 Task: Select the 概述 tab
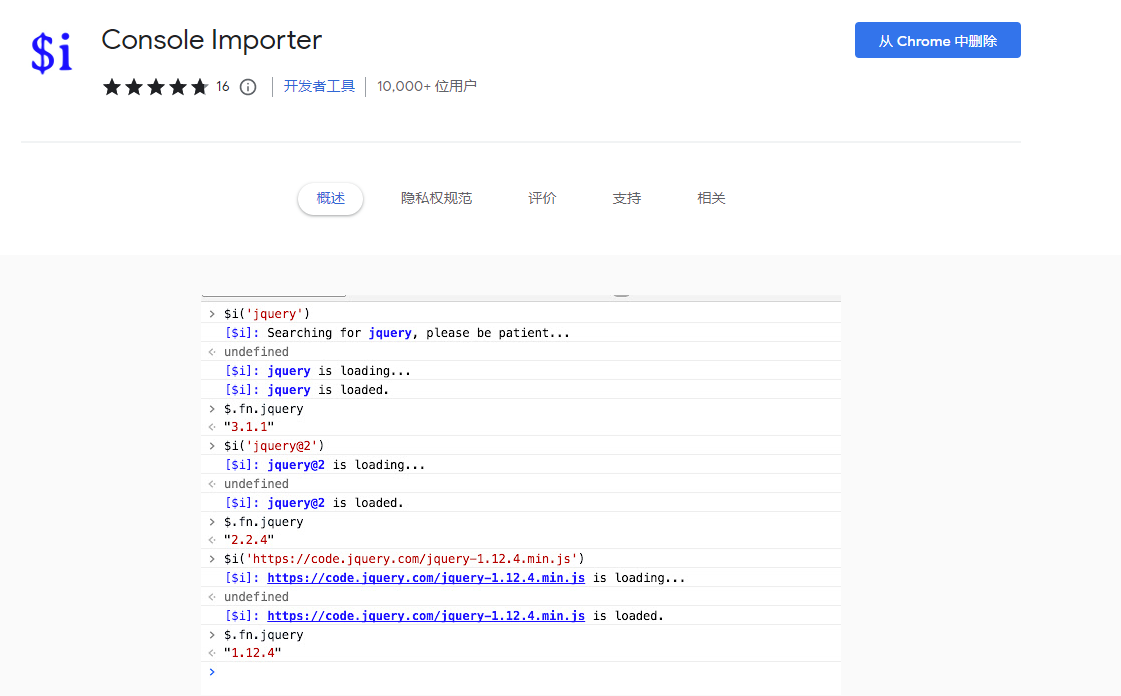pyautogui.click(x=330, y=198)
